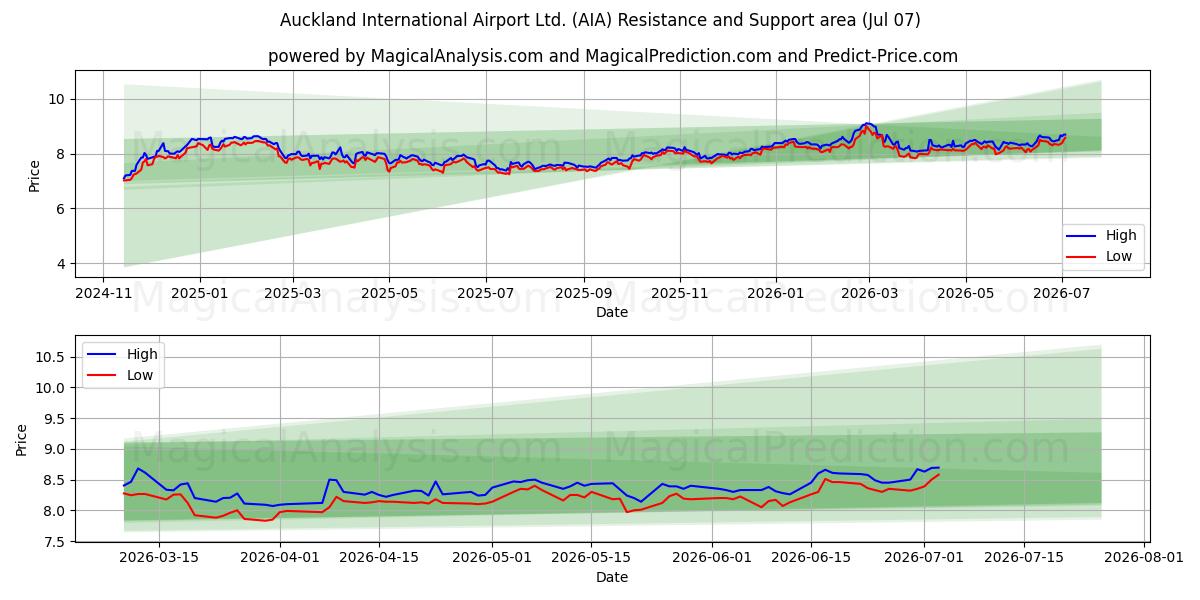
Task: Click the upper chart x-axis label '2026-07'
Action: (1061, 293)
